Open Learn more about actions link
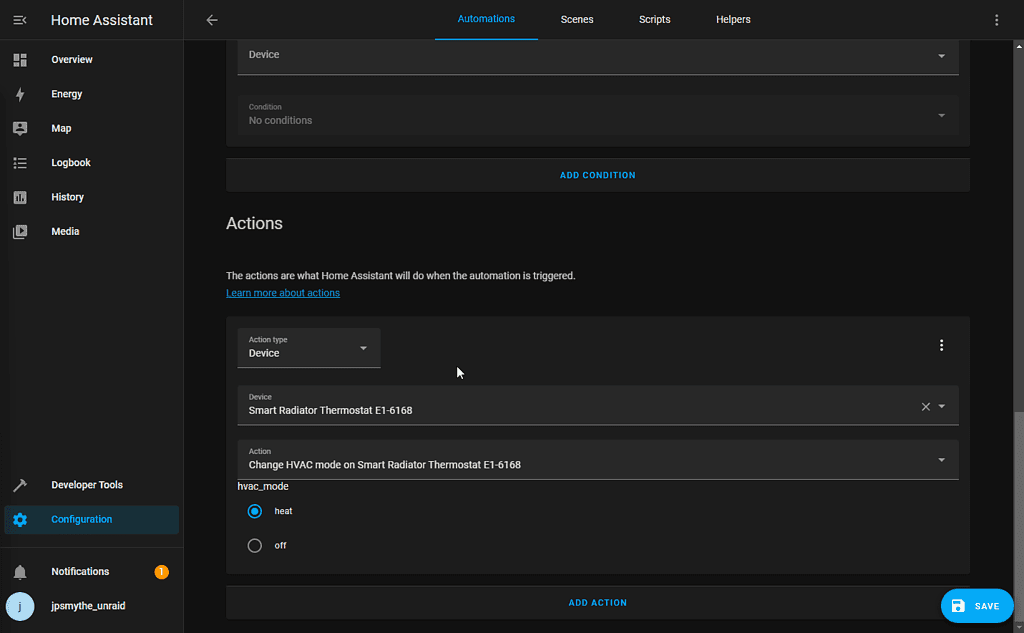The width and height of the screenshot is (1024, 633). [283, 293]
